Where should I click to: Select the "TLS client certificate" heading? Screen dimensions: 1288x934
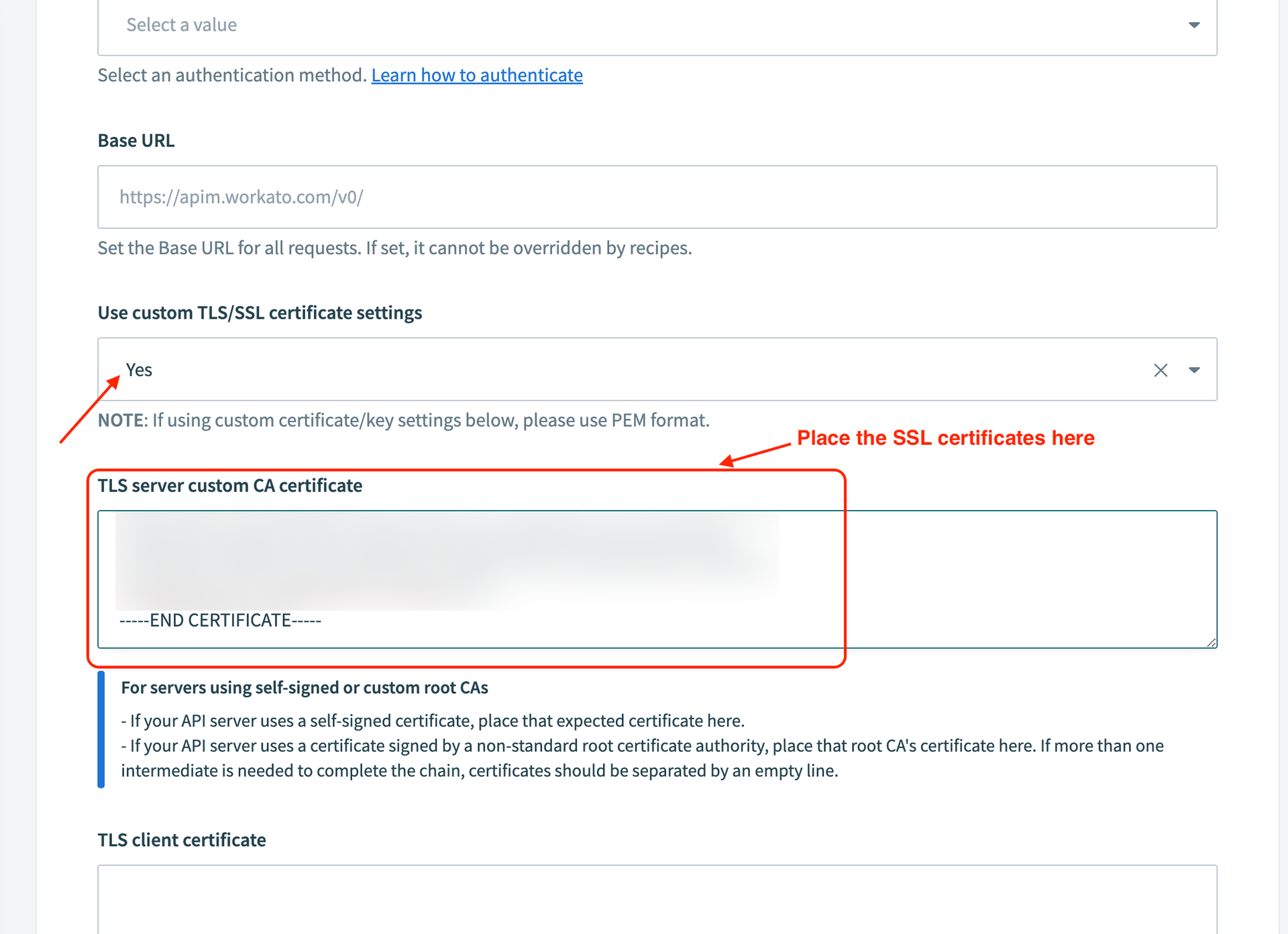182,839
